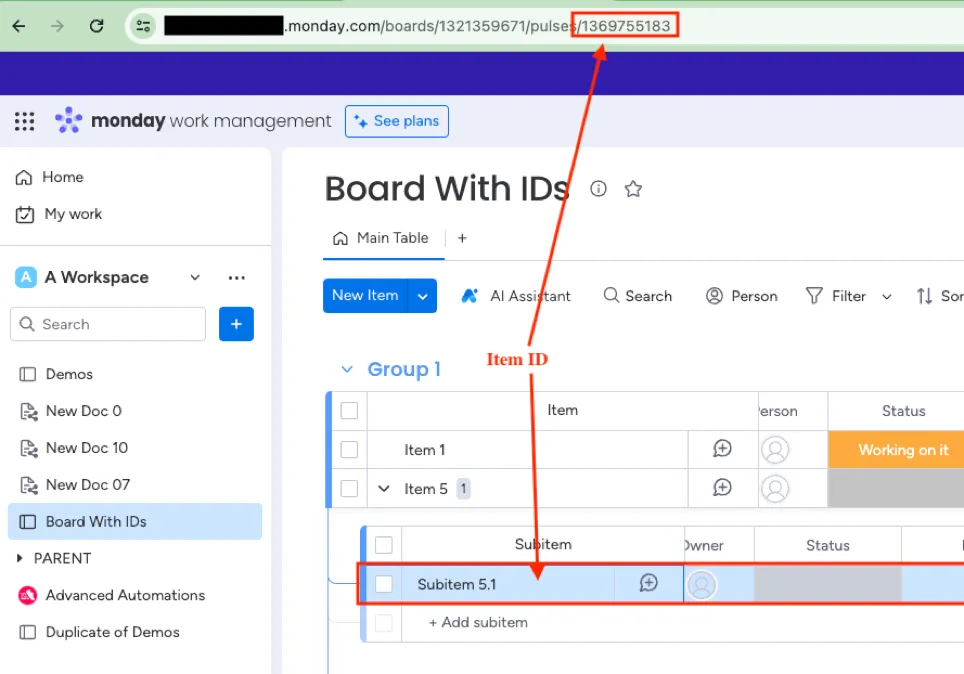Collapse Item 5 subitems chevron
The image size is (964, 674).
pos(384,489)
